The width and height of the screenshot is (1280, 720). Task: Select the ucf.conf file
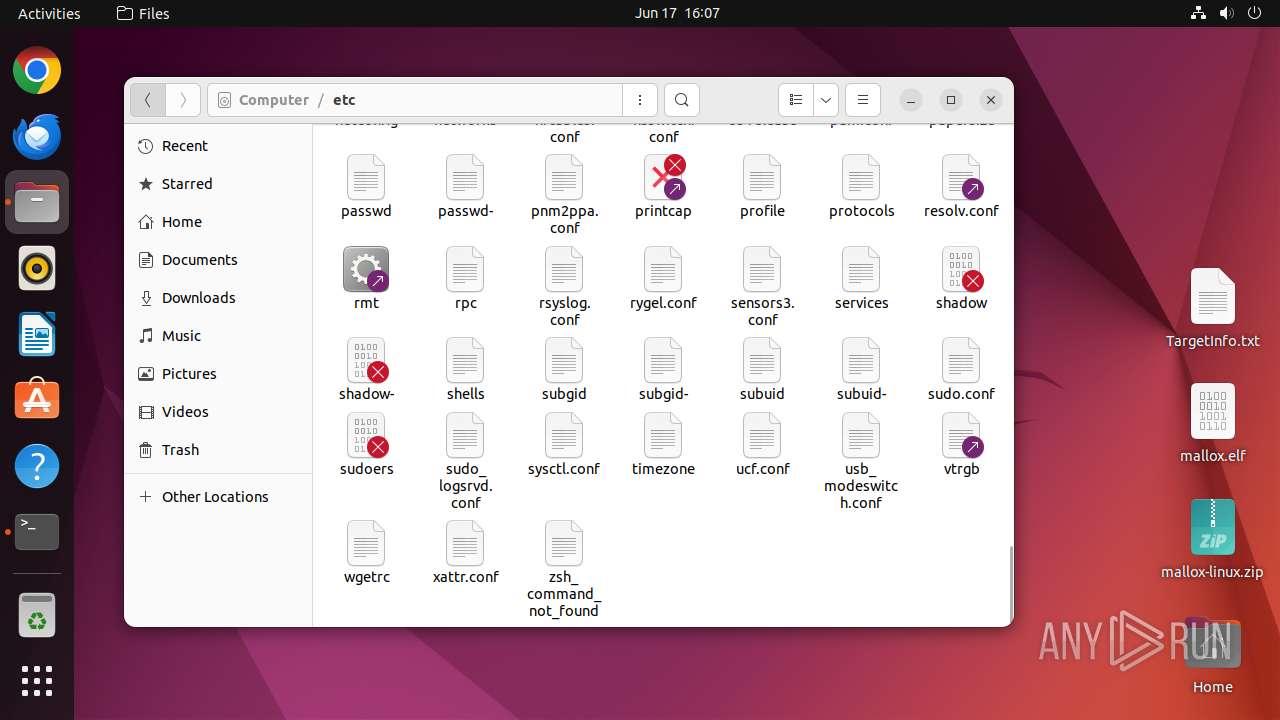coord(762,435)
